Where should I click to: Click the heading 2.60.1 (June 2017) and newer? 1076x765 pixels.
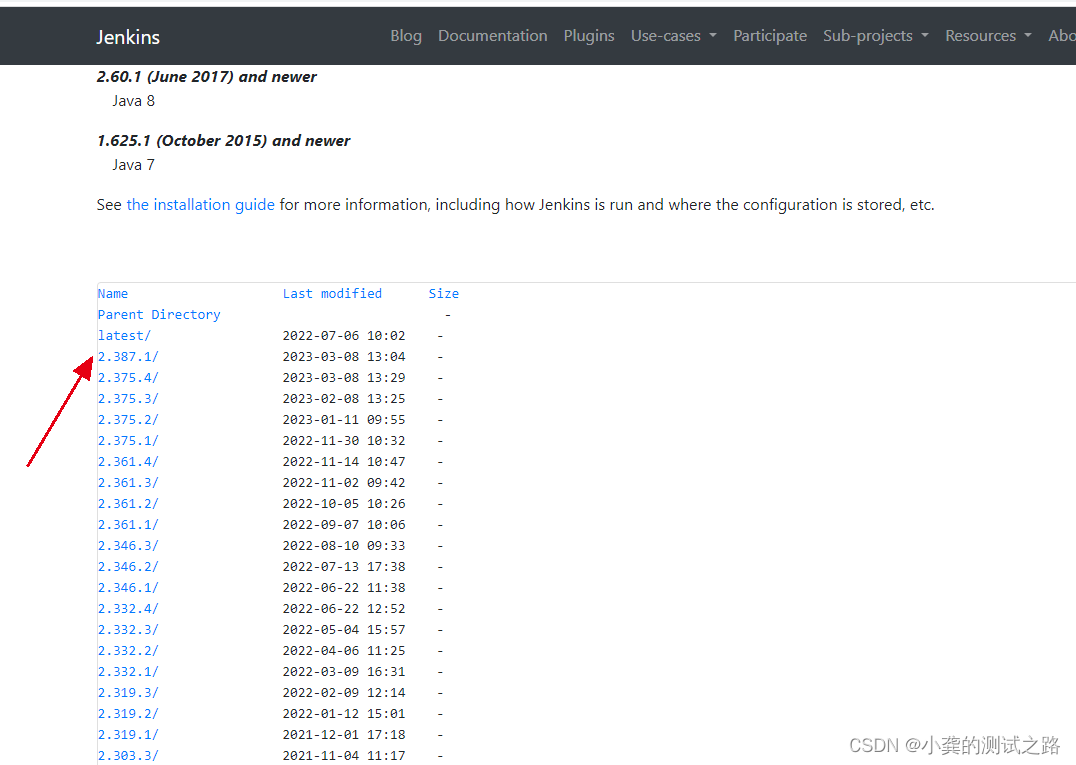pos(207,77)
